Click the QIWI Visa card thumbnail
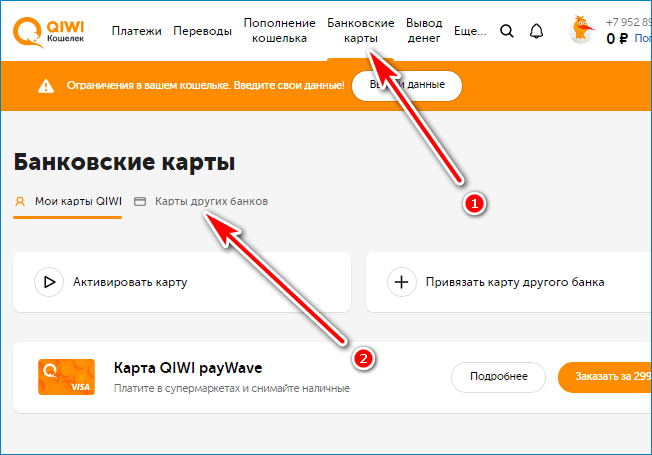This screenshot has width=652, height=455. (x=67, y=377)
